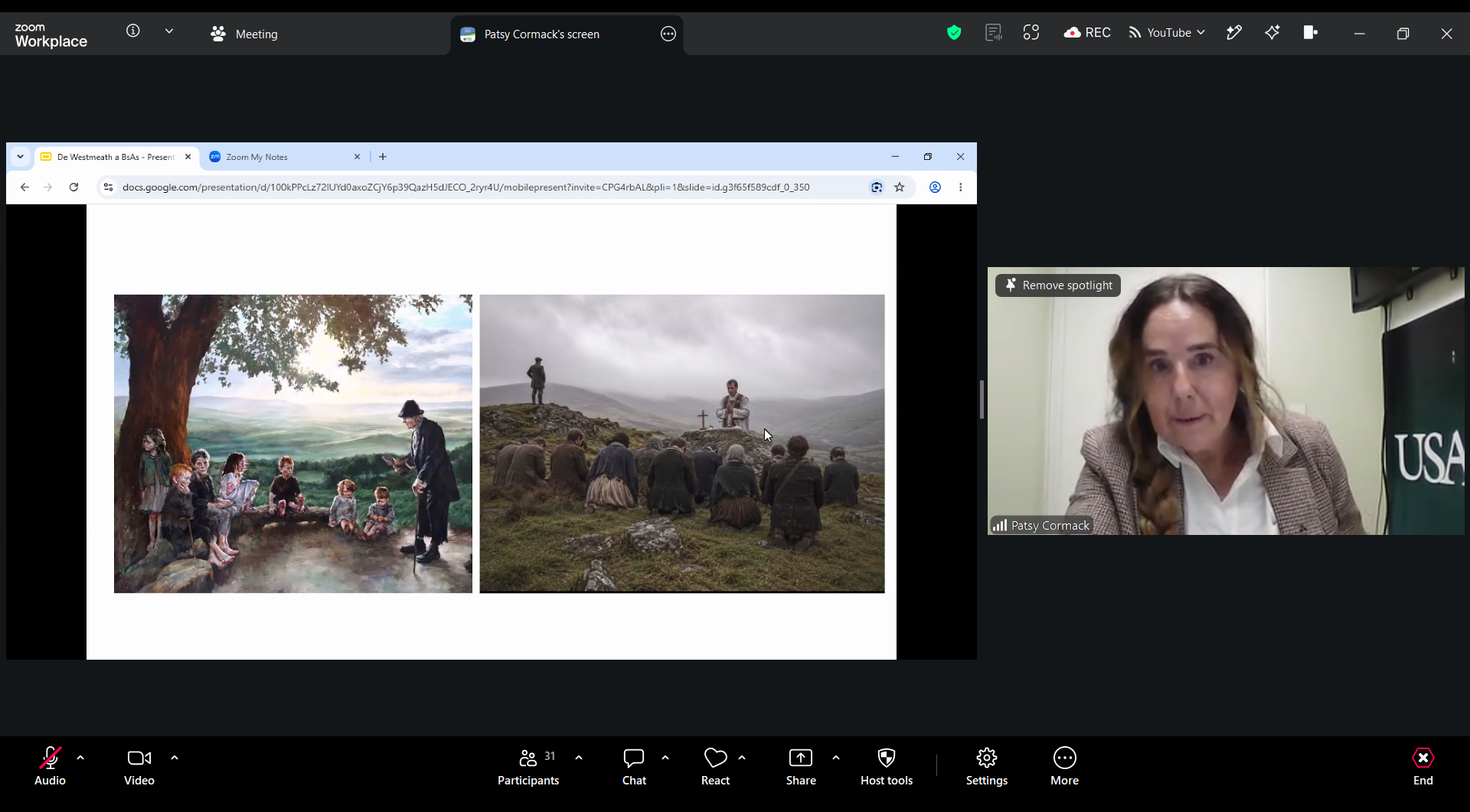Open the Chrome profile icon
1470x812 pixels.
coord(935,187)
